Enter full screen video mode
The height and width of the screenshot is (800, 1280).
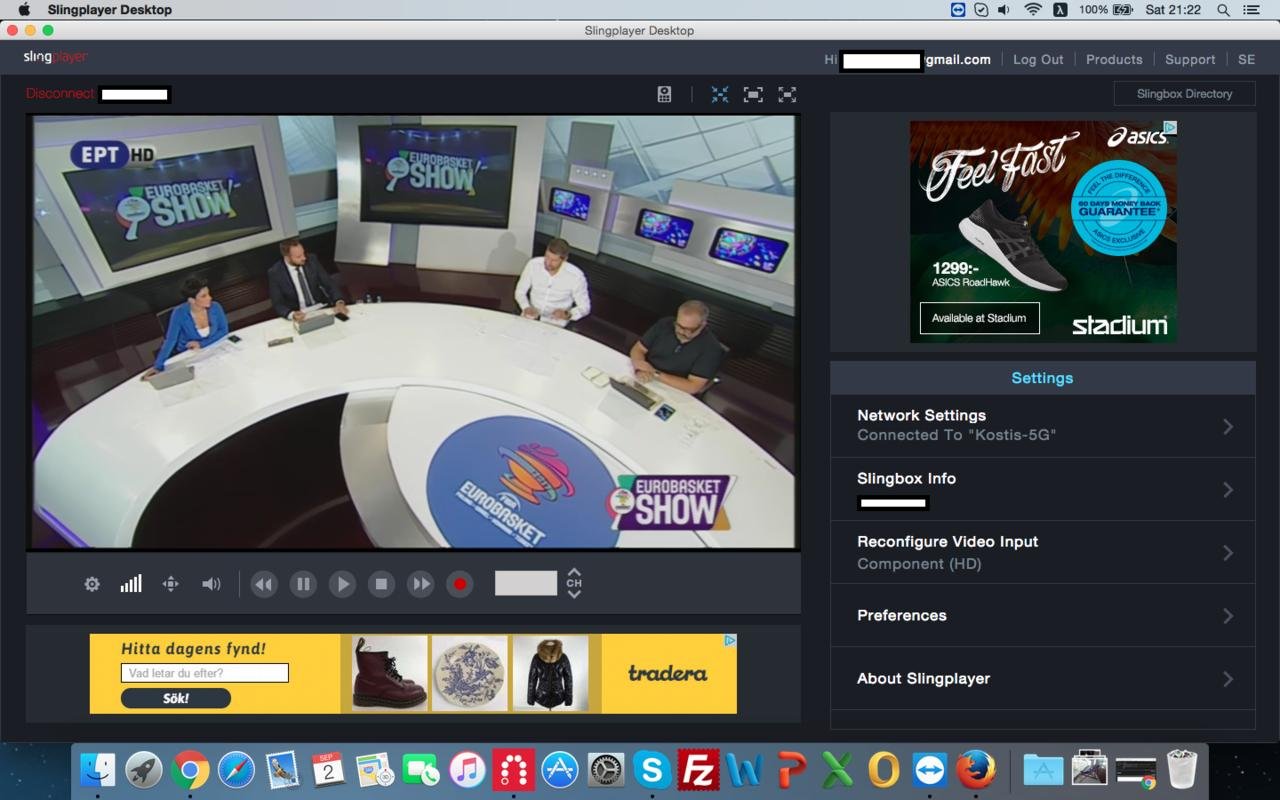pos(787,94)
